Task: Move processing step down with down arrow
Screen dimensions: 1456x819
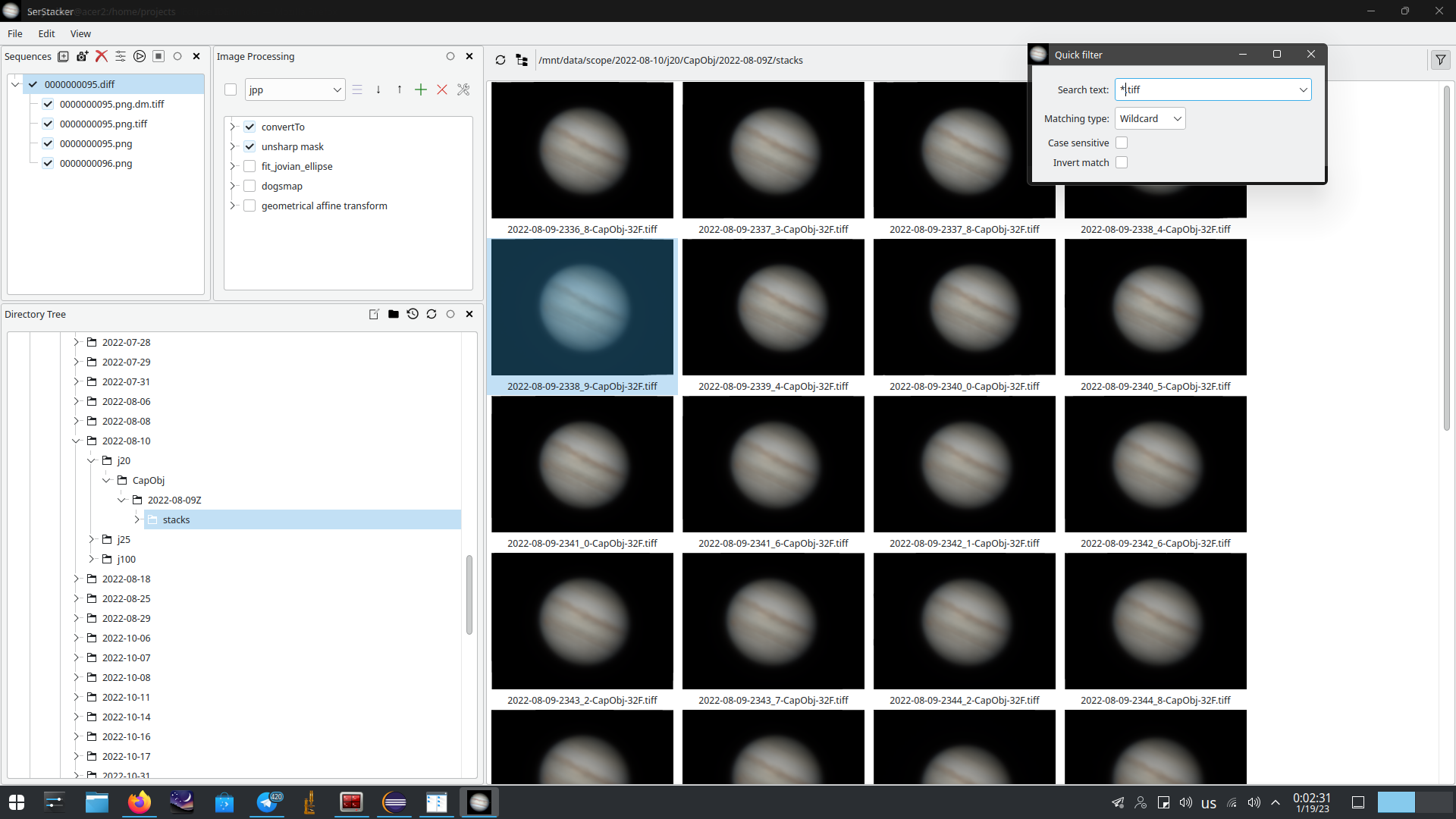Action: click(378, 89)
